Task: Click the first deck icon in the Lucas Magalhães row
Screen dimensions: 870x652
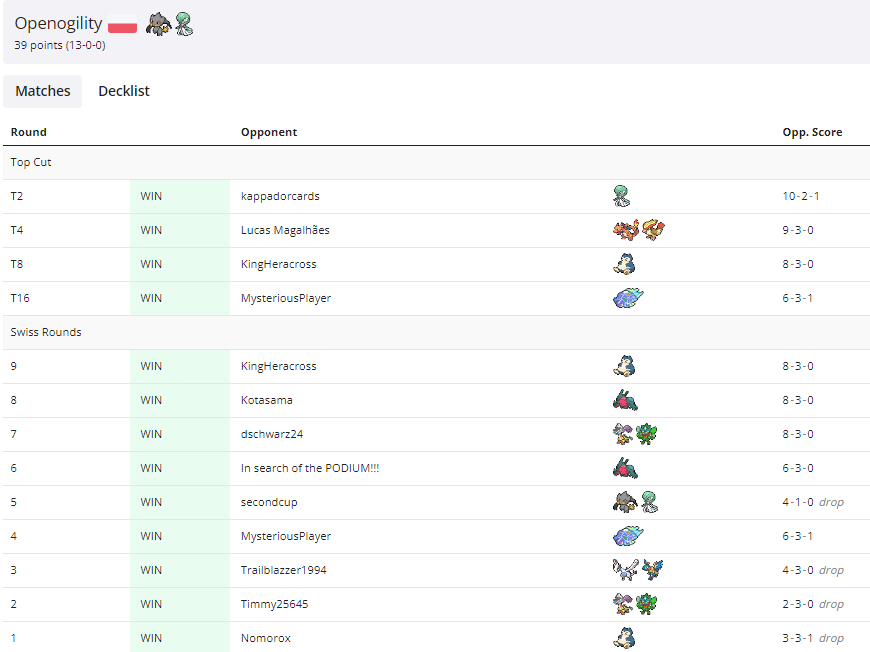Action: pyautogui.click(x=626, y=230)
